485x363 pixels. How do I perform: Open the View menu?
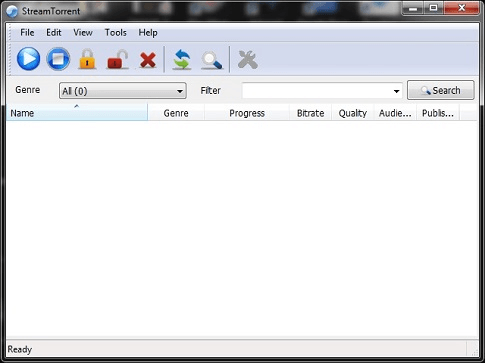point(83,33)
